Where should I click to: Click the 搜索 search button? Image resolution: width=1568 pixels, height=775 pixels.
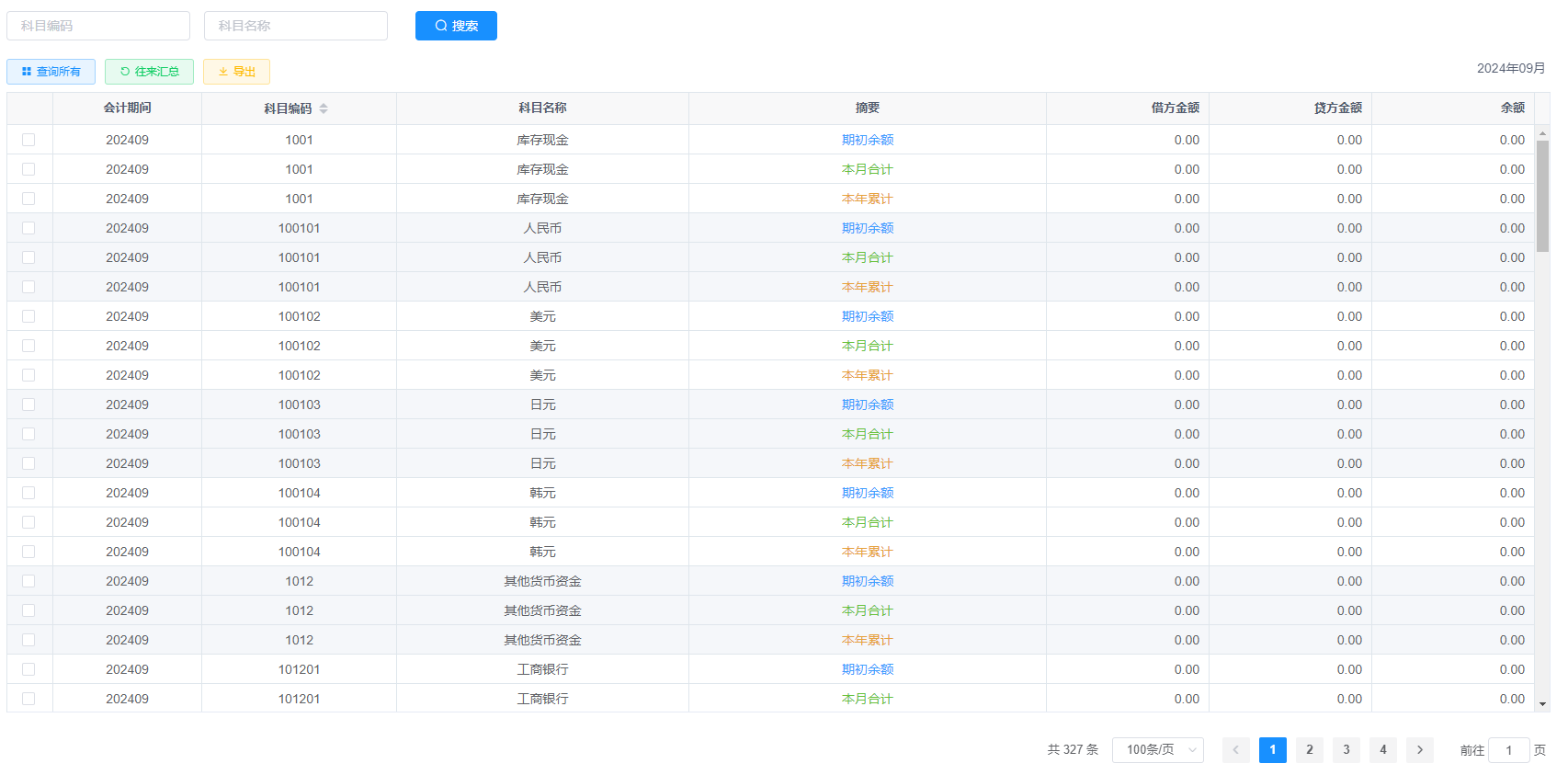coord(456,26)
